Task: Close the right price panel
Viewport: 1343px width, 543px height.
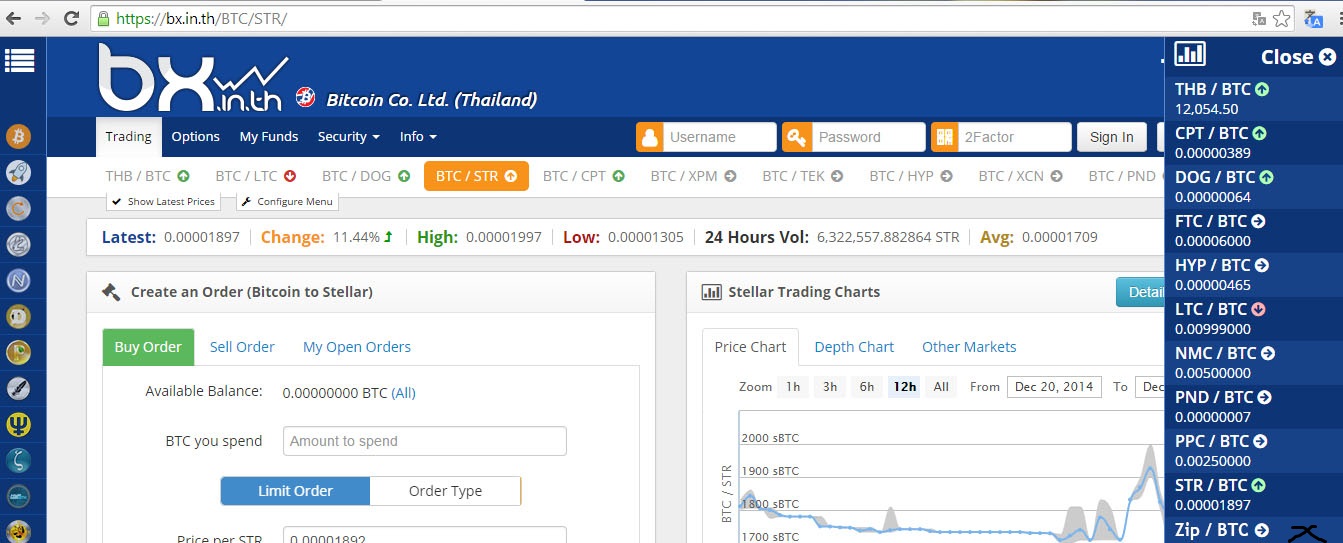Action: [x=1298, y=57]
